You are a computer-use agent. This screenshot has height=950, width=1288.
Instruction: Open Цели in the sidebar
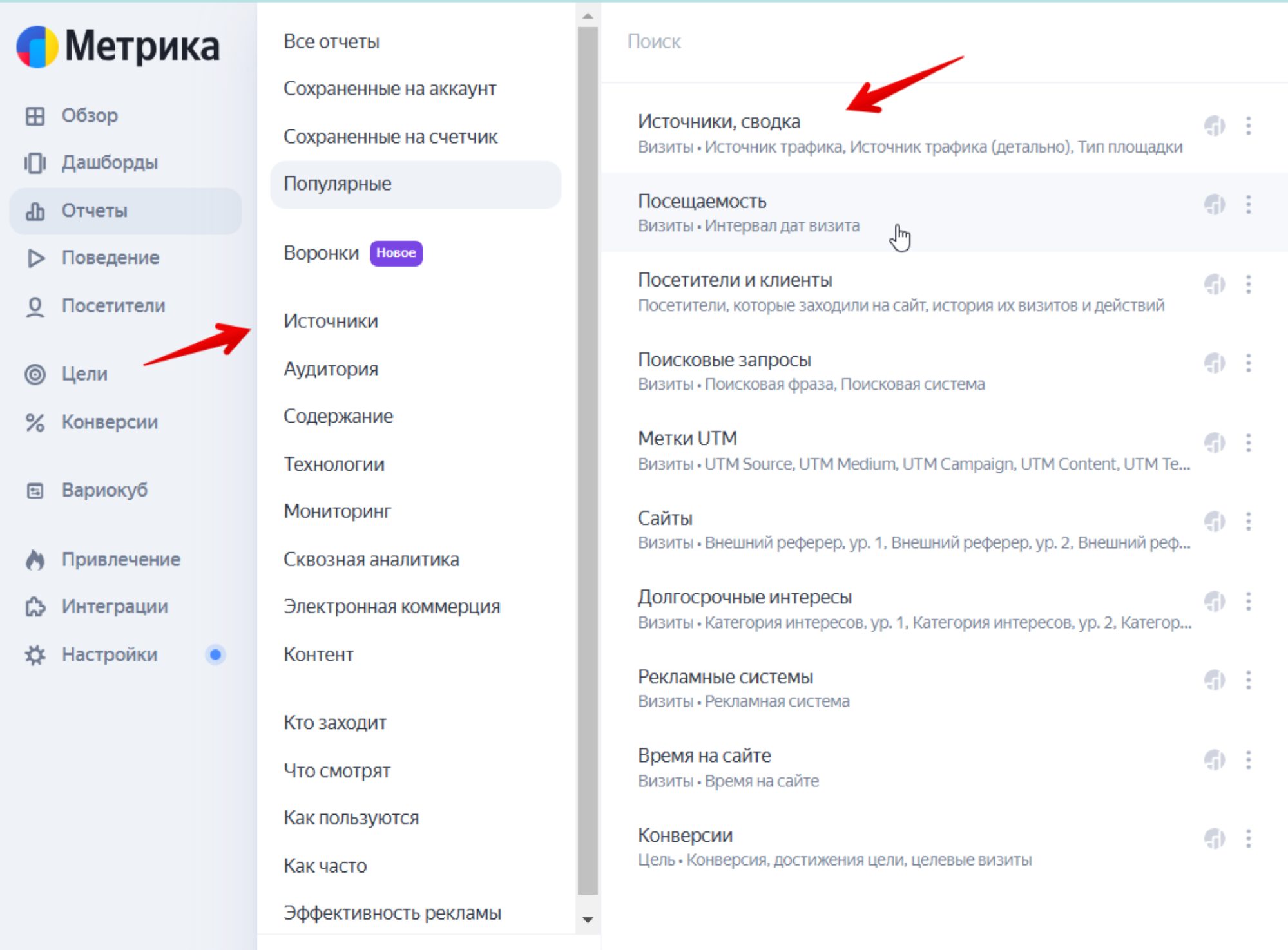tap(66, 374)
